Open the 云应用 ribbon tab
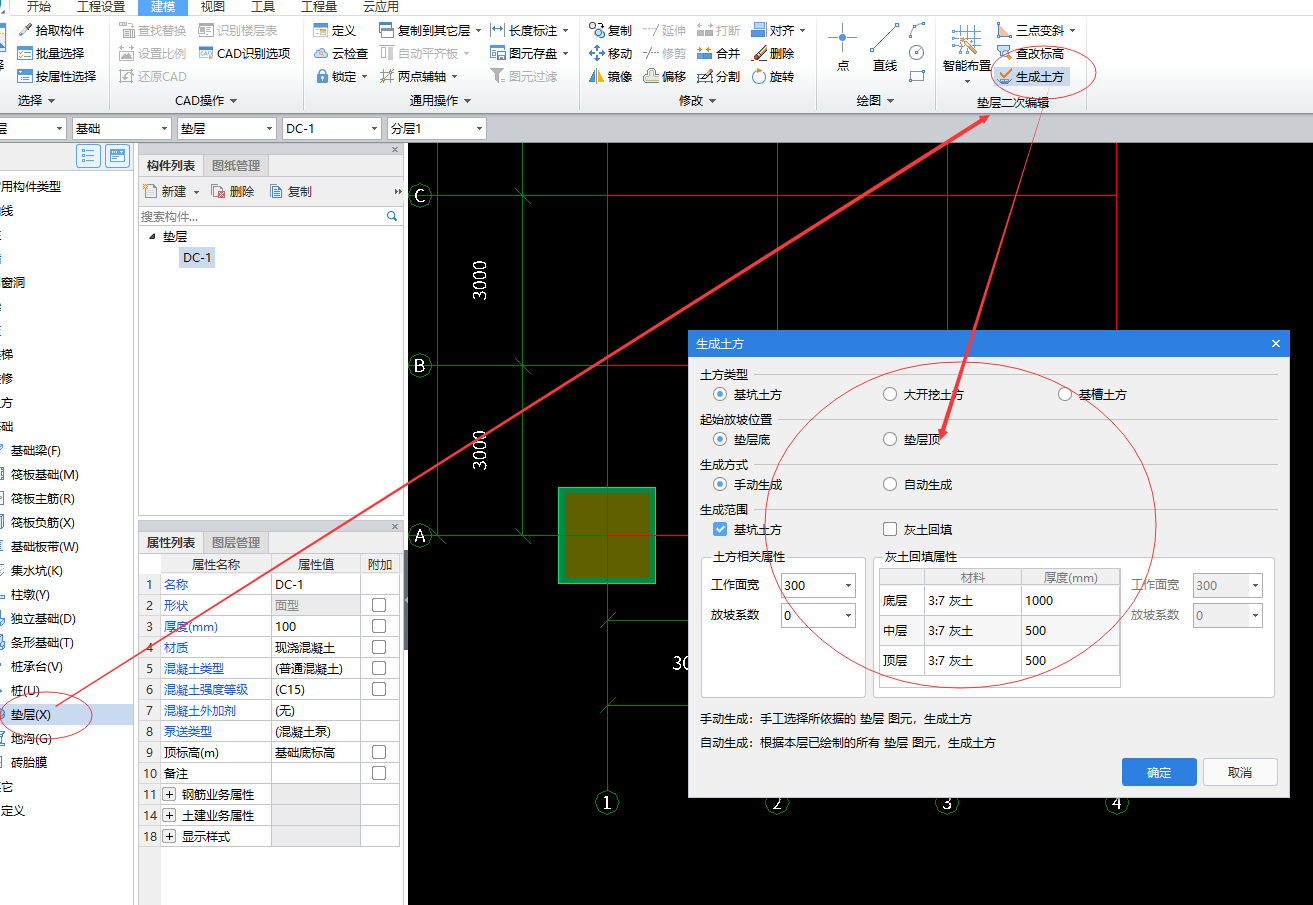Screen dimensions: 1313x905 380,6
